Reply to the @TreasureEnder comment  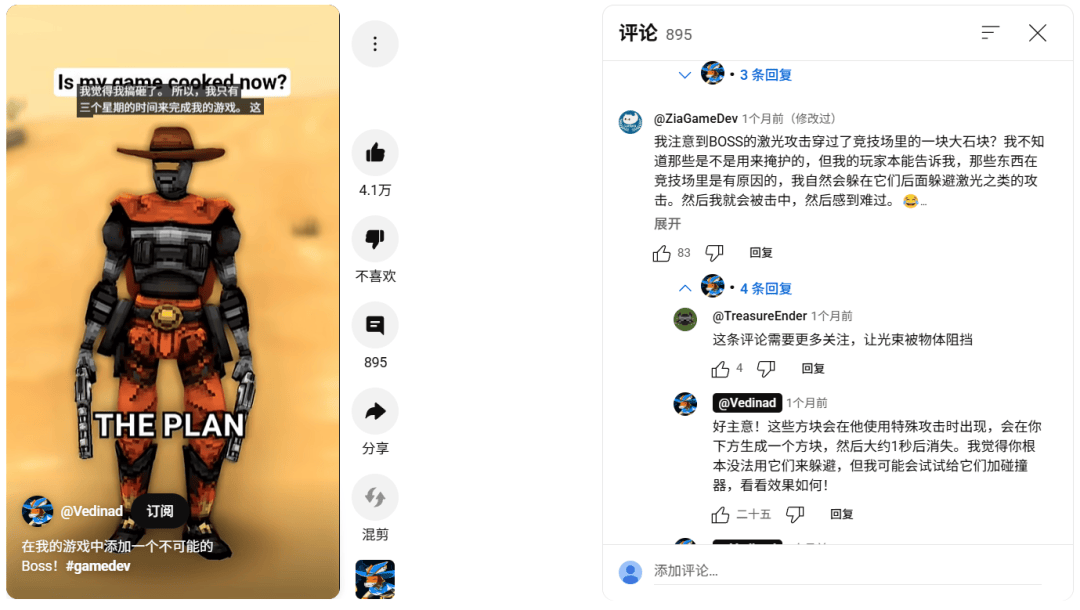point(813,369)
